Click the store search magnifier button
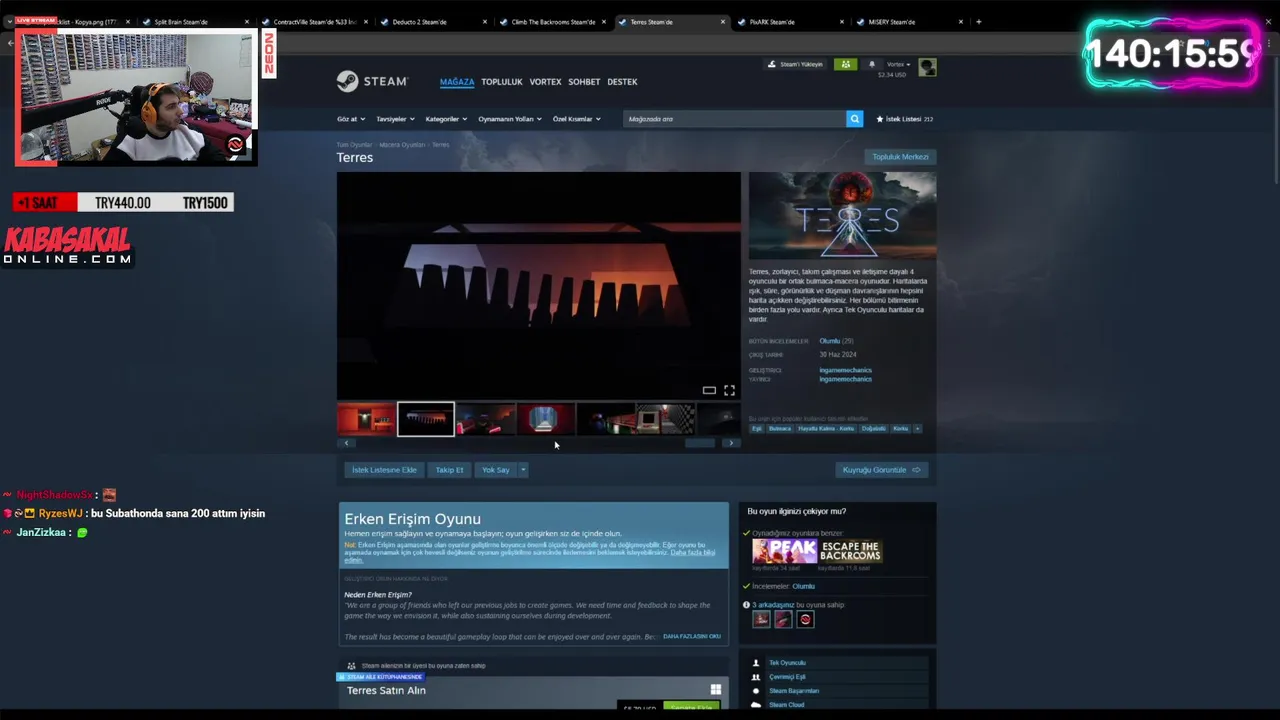This screenshot has height=720, width=1280. tap(854, 119)
